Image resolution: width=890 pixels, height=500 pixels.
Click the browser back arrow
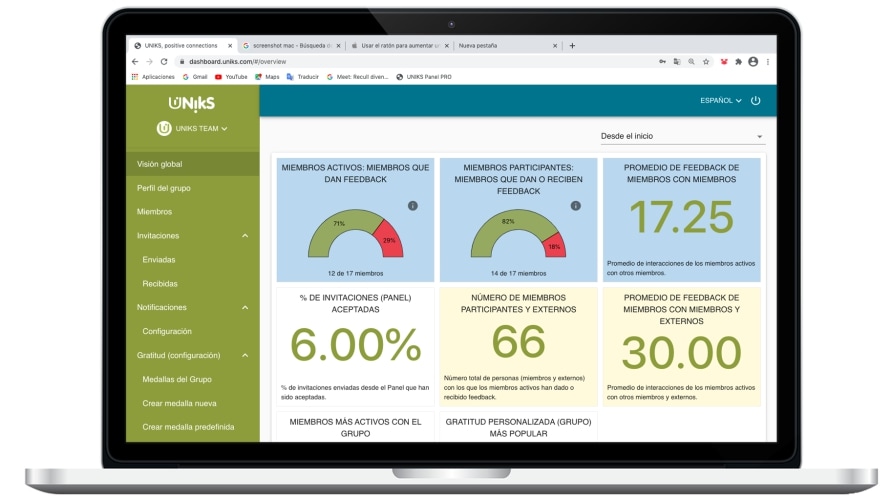point(135,61)
